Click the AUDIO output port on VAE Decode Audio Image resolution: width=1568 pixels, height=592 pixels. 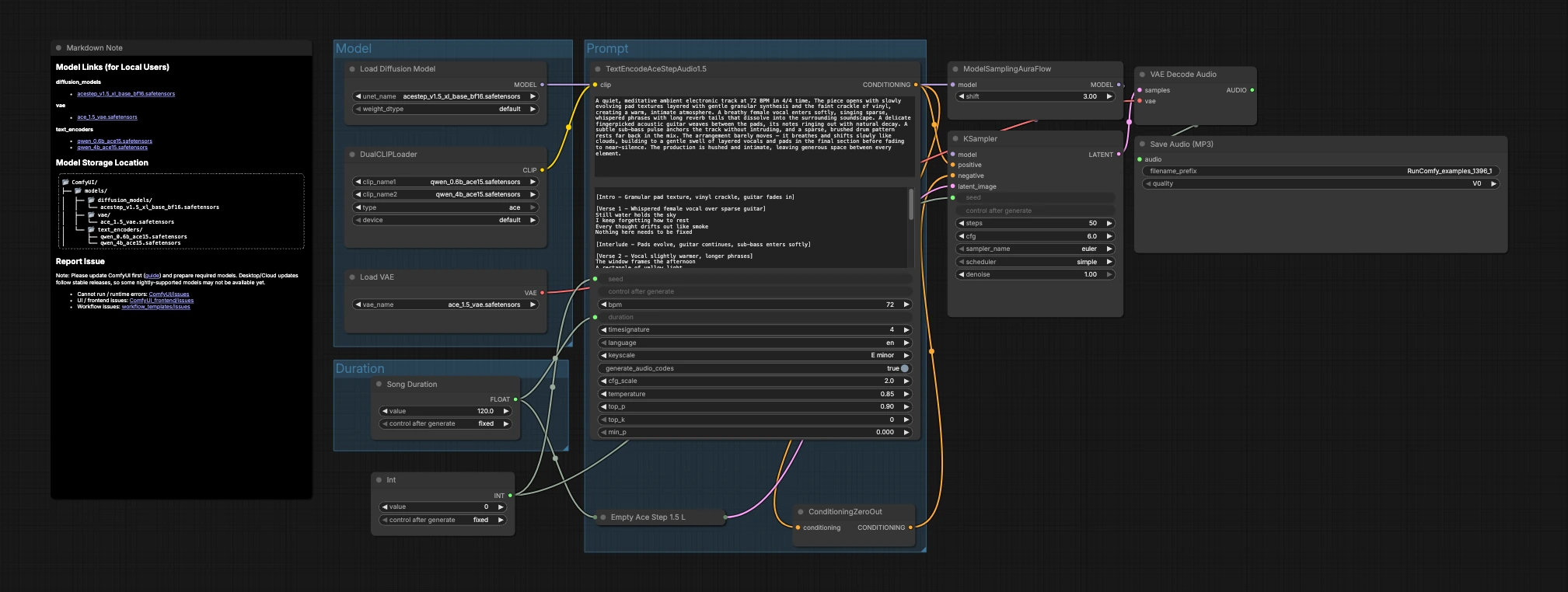click(1252, 90)
